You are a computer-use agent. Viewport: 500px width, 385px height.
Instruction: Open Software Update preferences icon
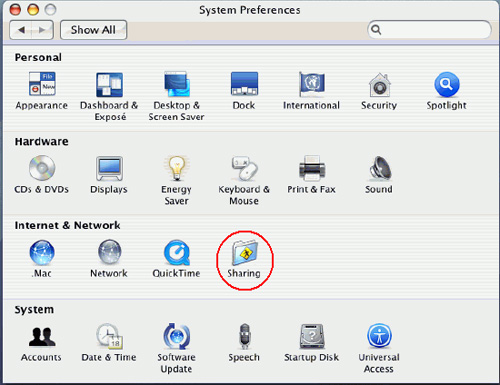[177, 336]
